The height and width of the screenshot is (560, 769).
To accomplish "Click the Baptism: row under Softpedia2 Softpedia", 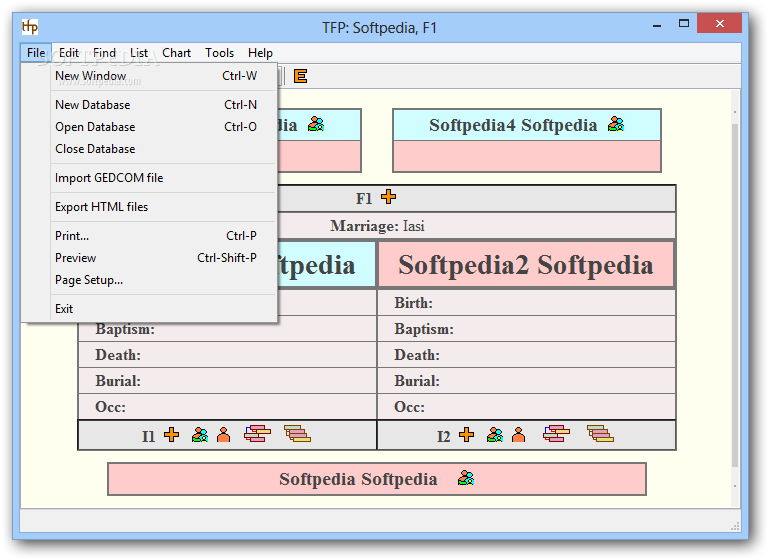I will pyautogui.click(x=526, y=329).
